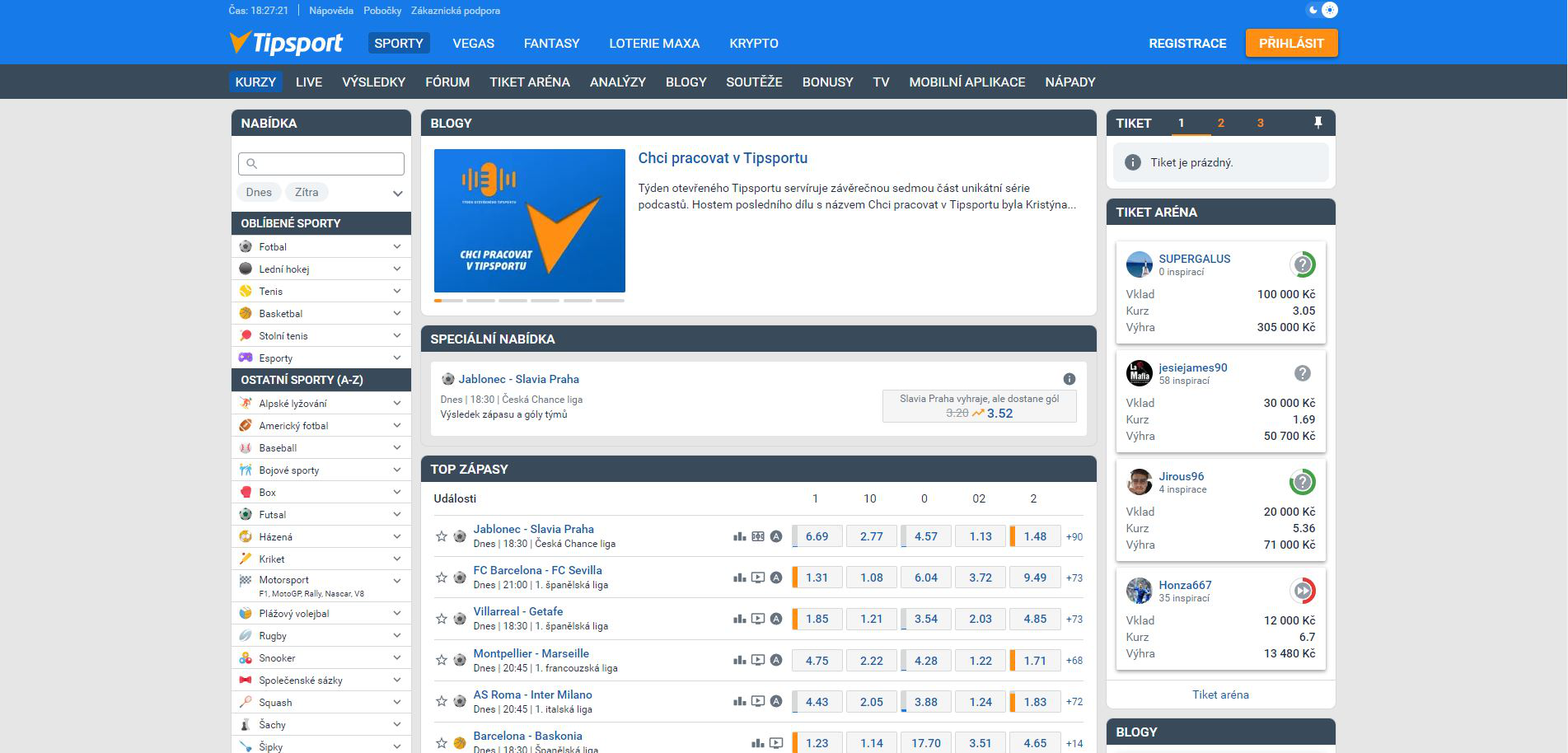Open match tracker icon for Jablonec - Slavia Praha
Screen dimensions: 1568x753
758,536
